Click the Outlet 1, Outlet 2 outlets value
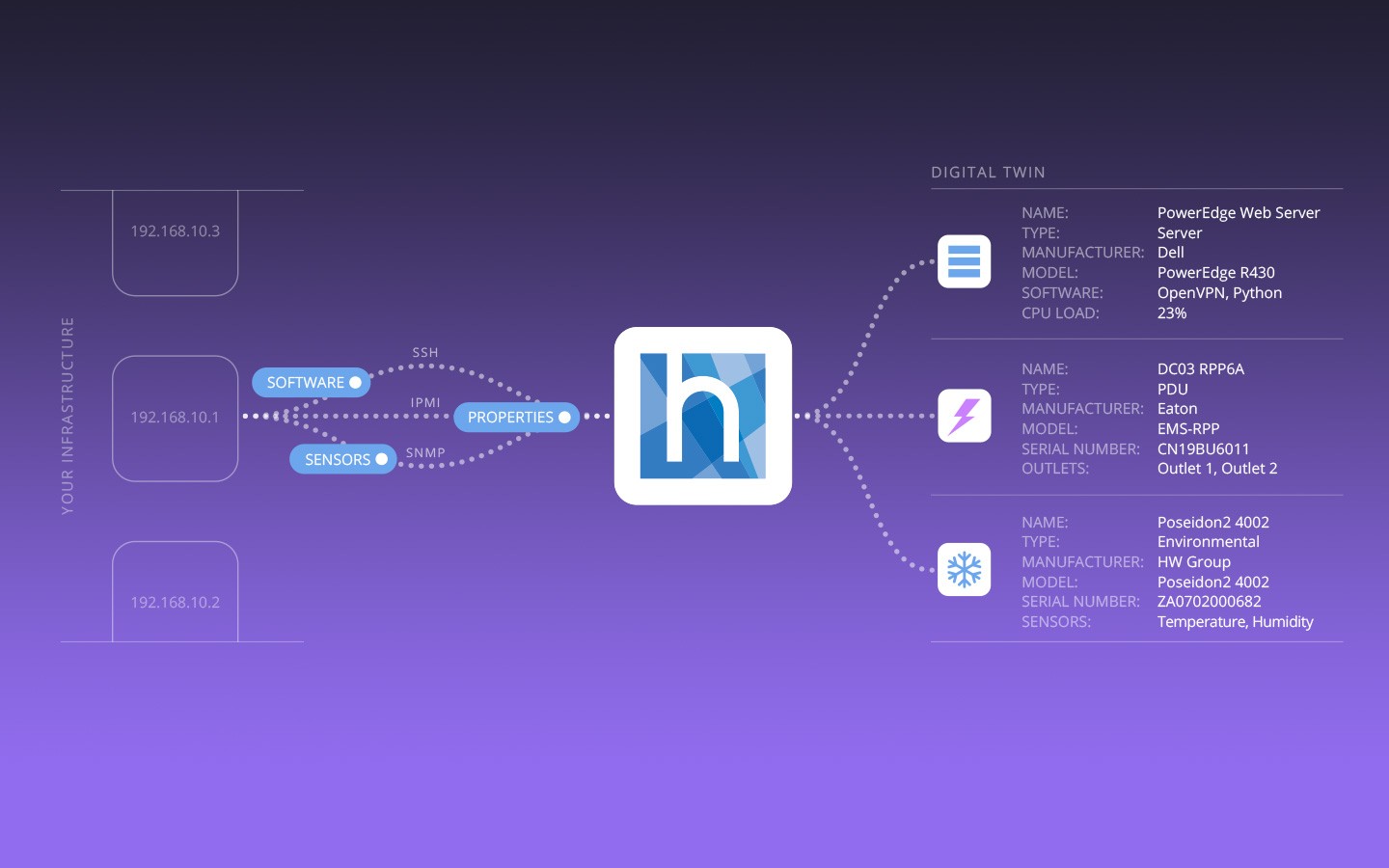Screen dimensions: 1389x868 1217,468
